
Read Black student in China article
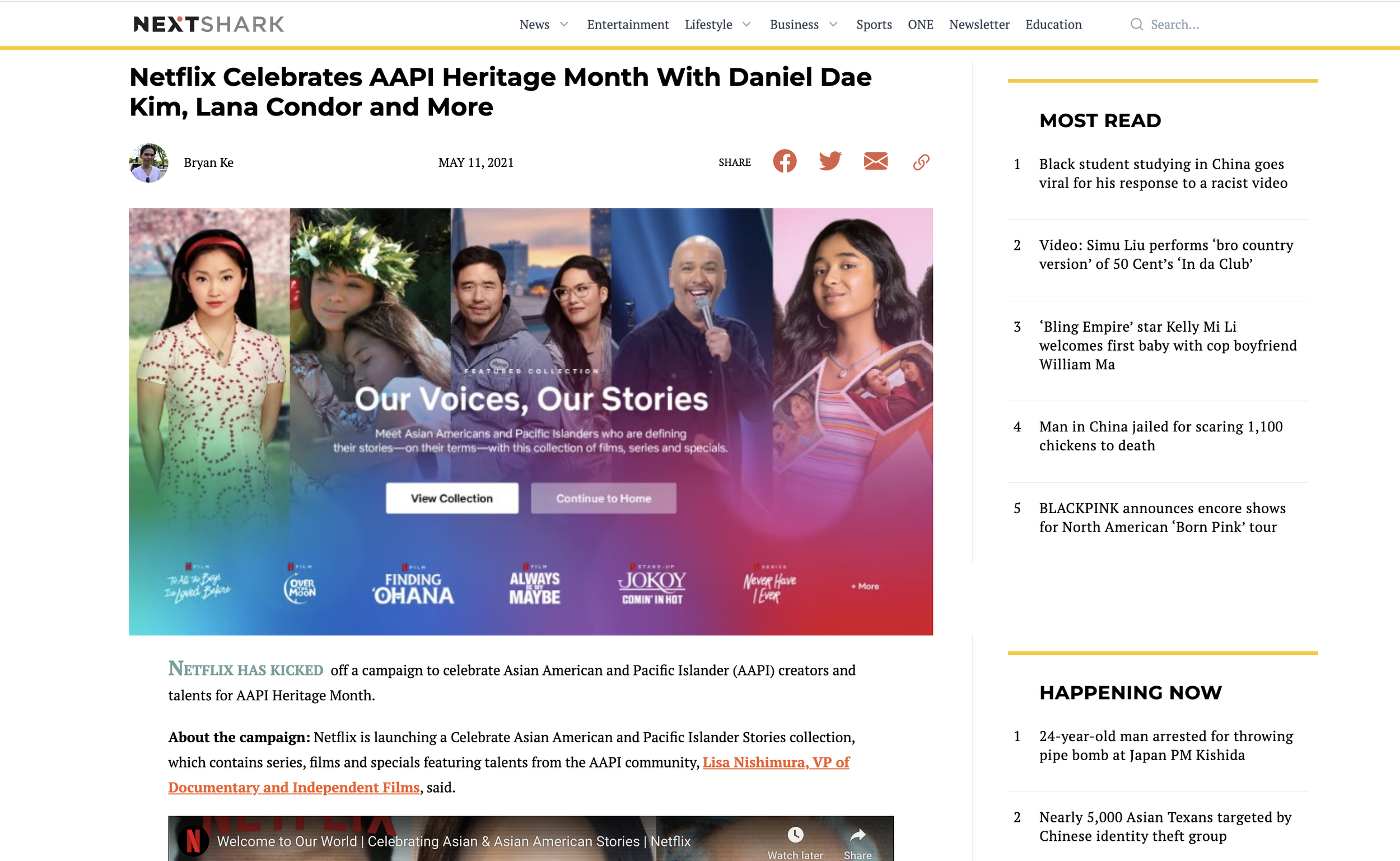(x=1163, y=174)
